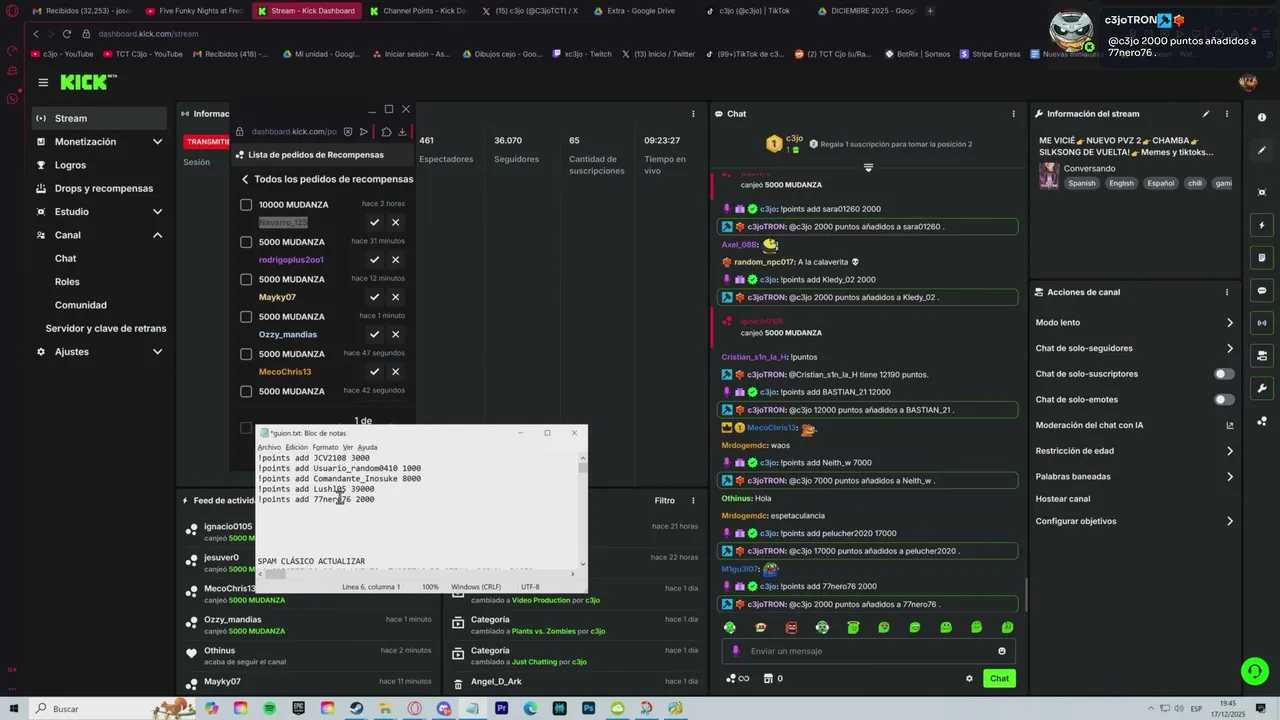Open chat panel options (three dots)
The image size is (1280, 720).
click(x=1013, y=114)
